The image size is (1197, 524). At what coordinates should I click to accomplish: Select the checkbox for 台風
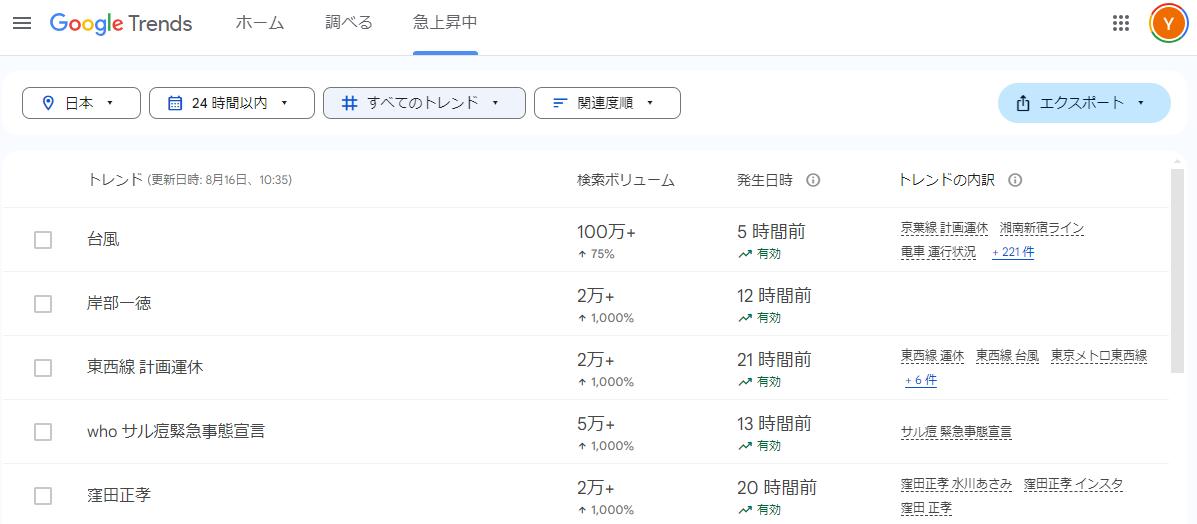coord(43,240)
